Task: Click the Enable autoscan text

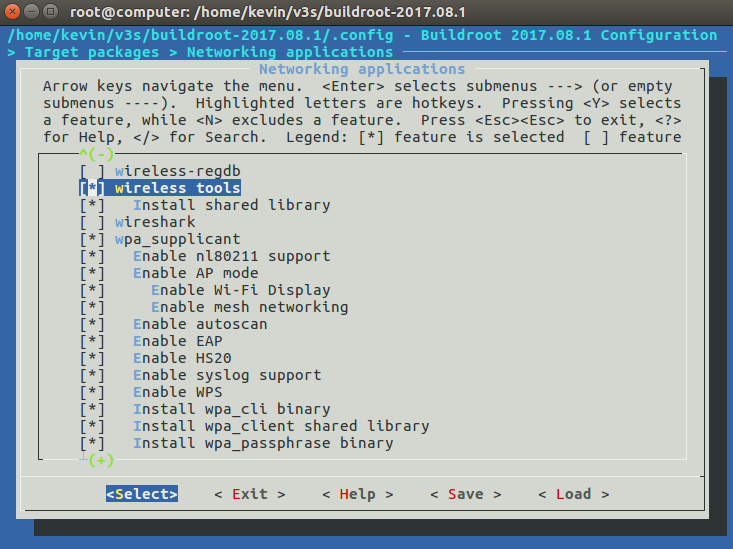Action: (x=200, y=324)
